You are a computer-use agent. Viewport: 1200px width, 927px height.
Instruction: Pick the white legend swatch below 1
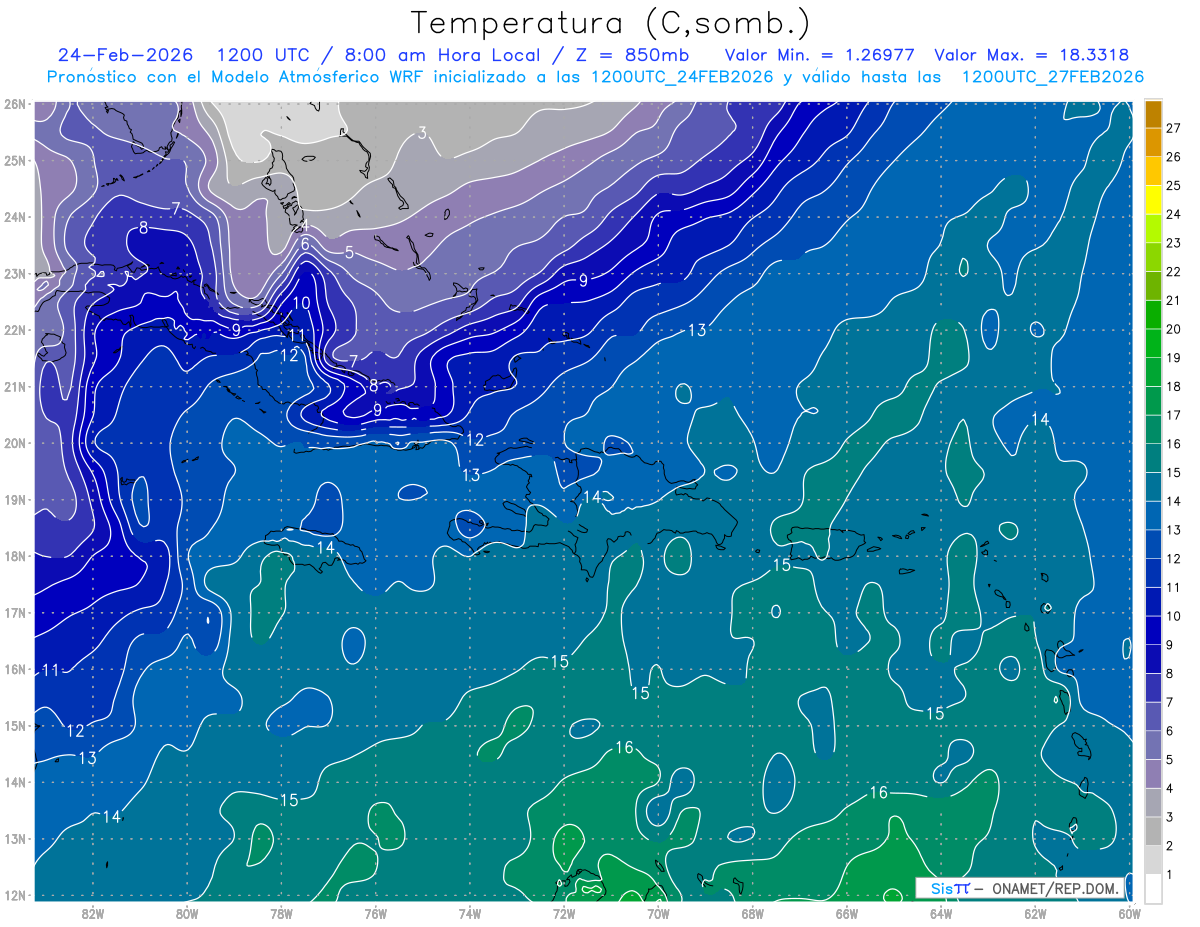[x=1153, y=887]
